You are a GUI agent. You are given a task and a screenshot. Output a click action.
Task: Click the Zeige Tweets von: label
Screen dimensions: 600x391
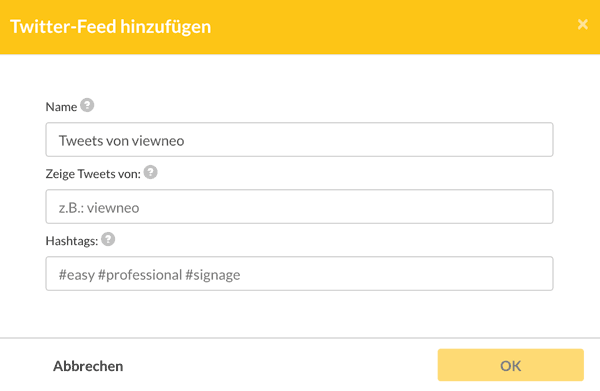(93, 174)
